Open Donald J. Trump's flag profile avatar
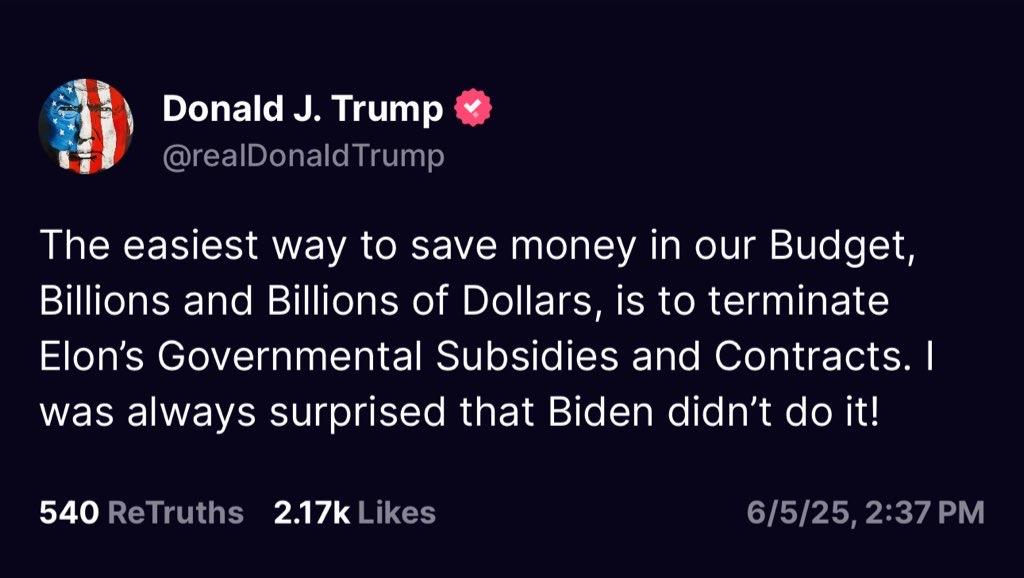1024x578 pixels. coord(86,126)
